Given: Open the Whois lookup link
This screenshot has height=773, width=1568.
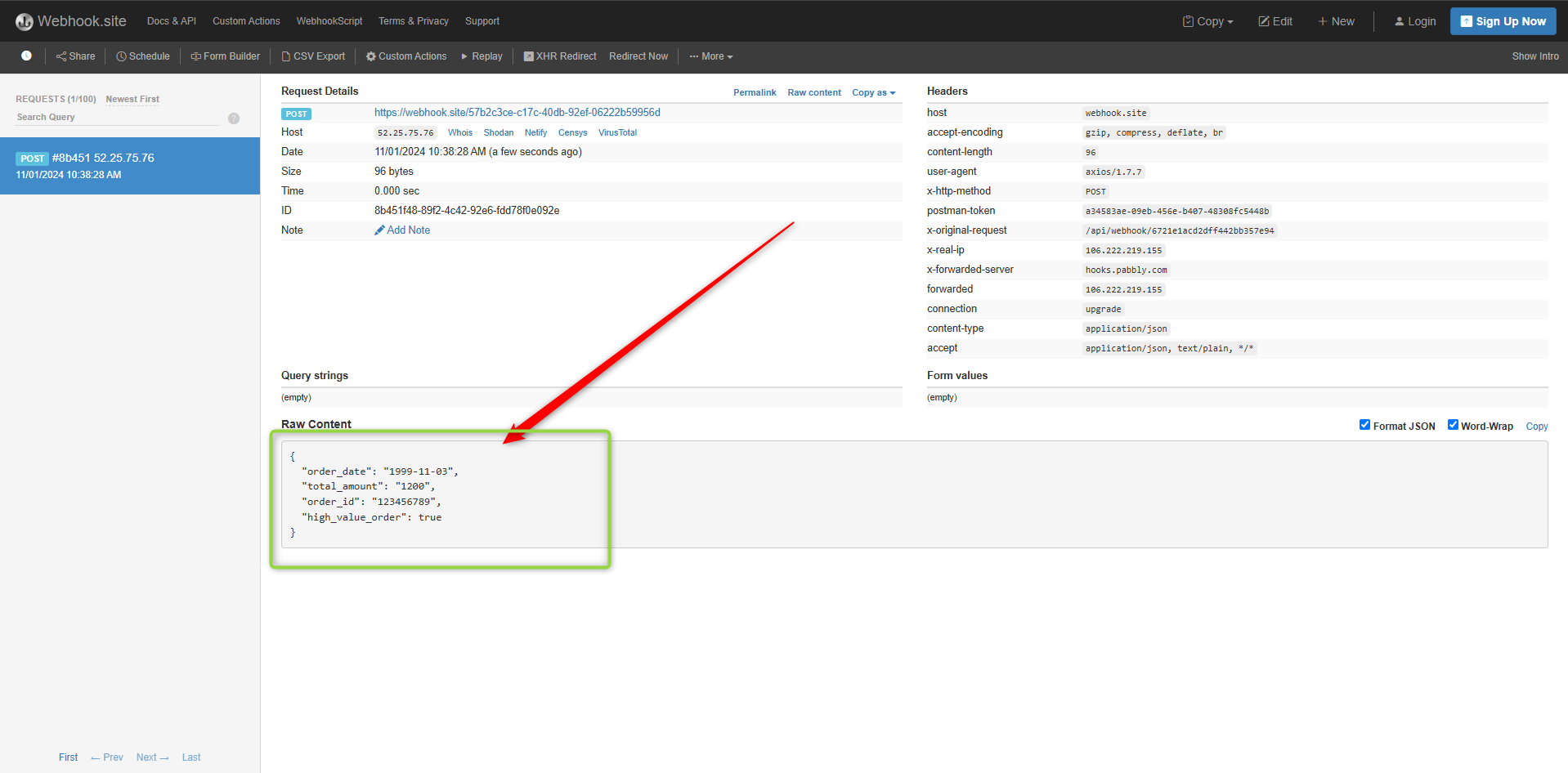Looking at the screenshot, I should 460,132.
